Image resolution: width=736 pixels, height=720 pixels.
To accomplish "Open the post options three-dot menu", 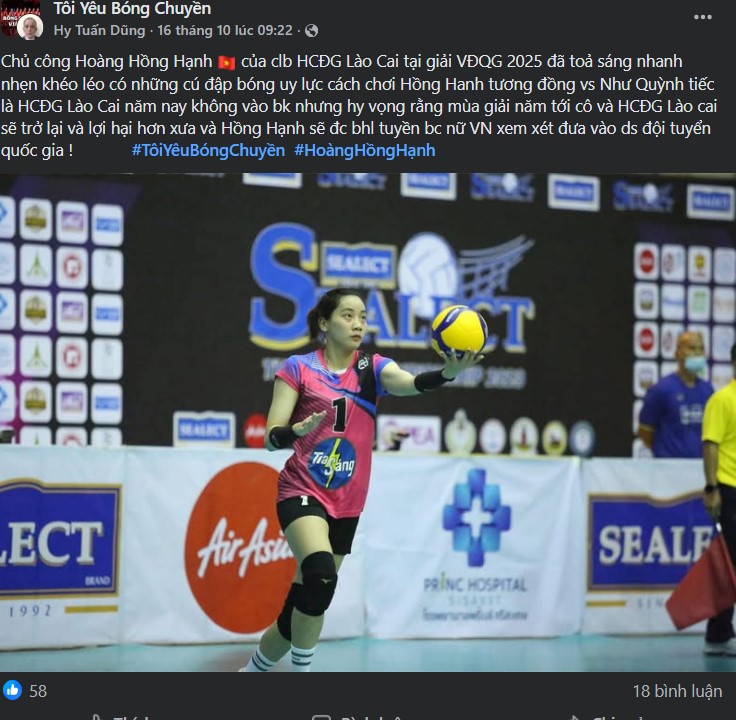I will 703,17.
